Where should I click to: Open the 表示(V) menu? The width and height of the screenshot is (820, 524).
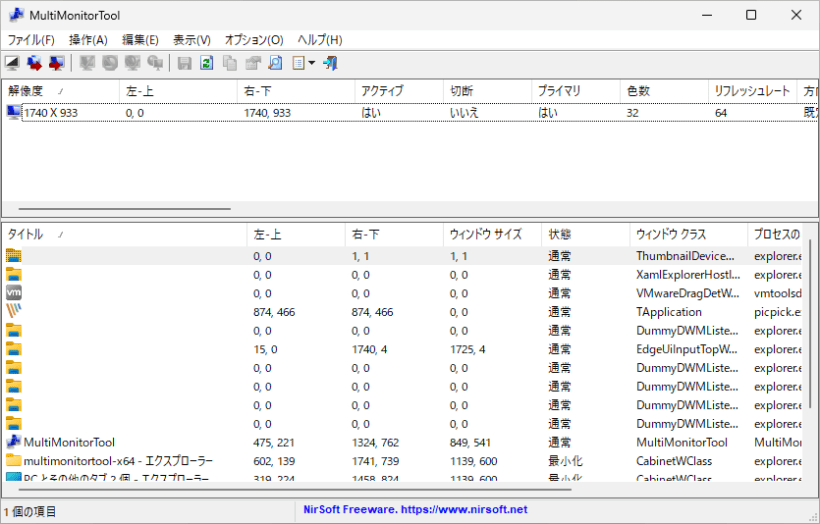tap(191, 40)
